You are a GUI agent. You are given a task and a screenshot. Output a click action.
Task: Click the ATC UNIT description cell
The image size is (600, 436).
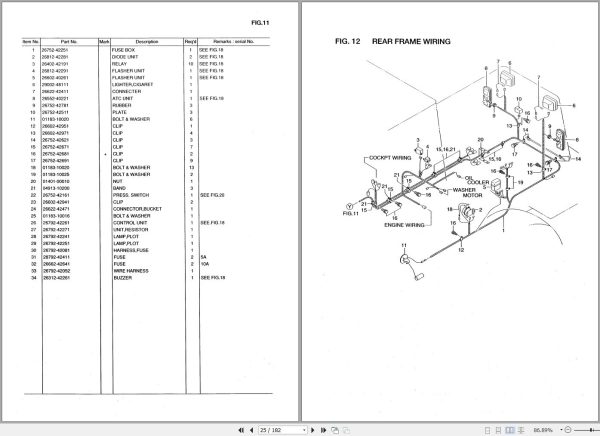(122, 98)
